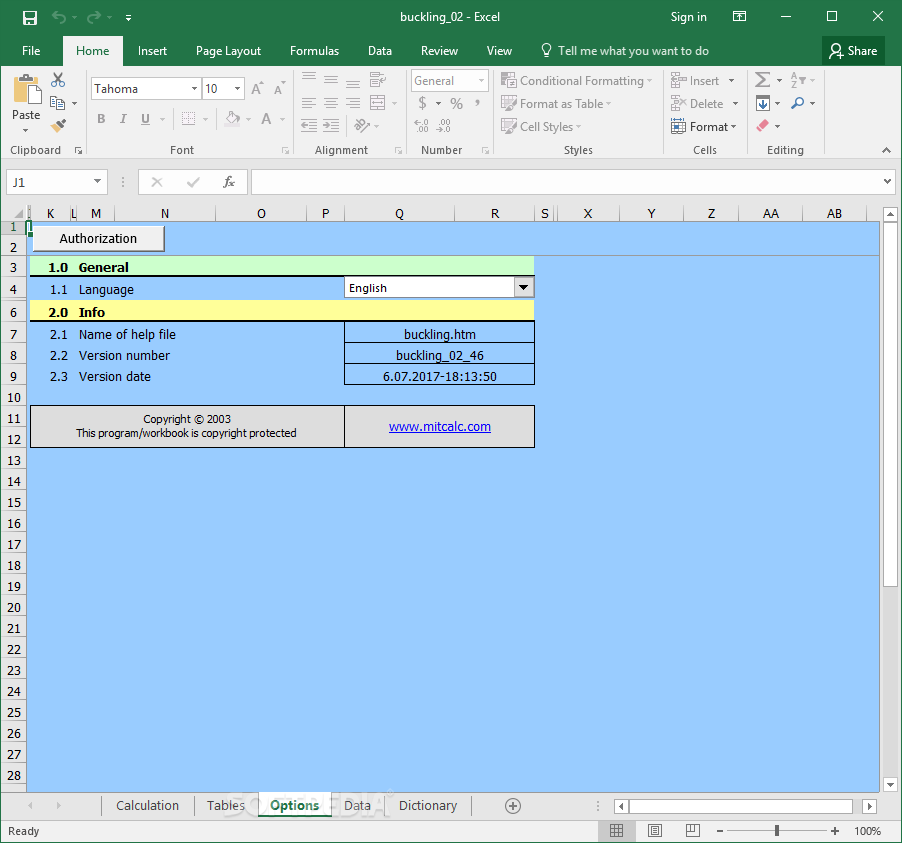Open the File tab

[31, 51]
